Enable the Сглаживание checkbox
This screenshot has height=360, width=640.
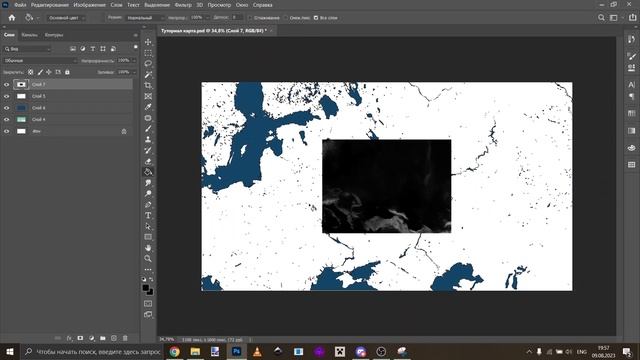pyautogui.click(x=250, y=18)
